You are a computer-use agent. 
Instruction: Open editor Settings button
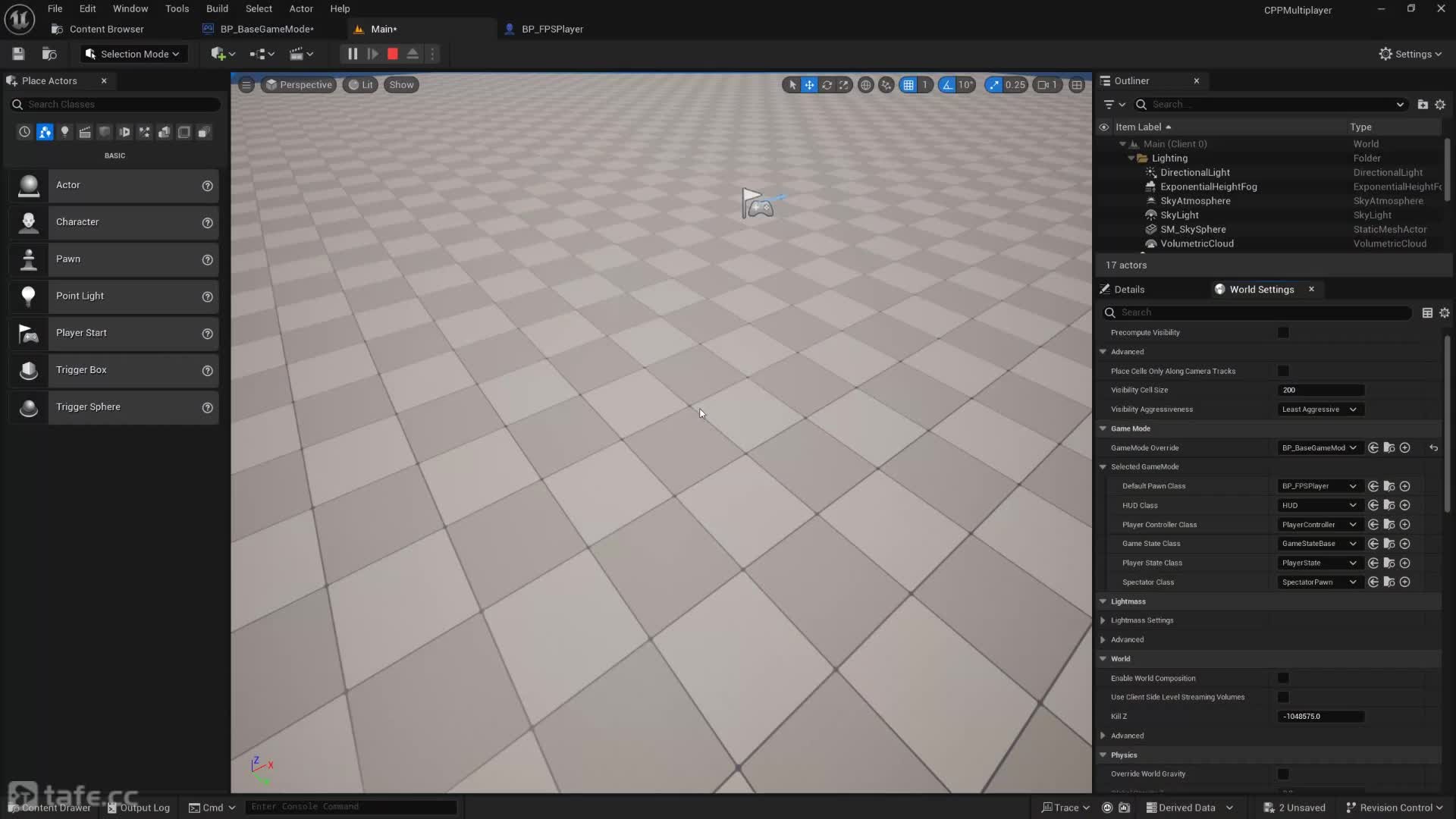click(1410, 54)
